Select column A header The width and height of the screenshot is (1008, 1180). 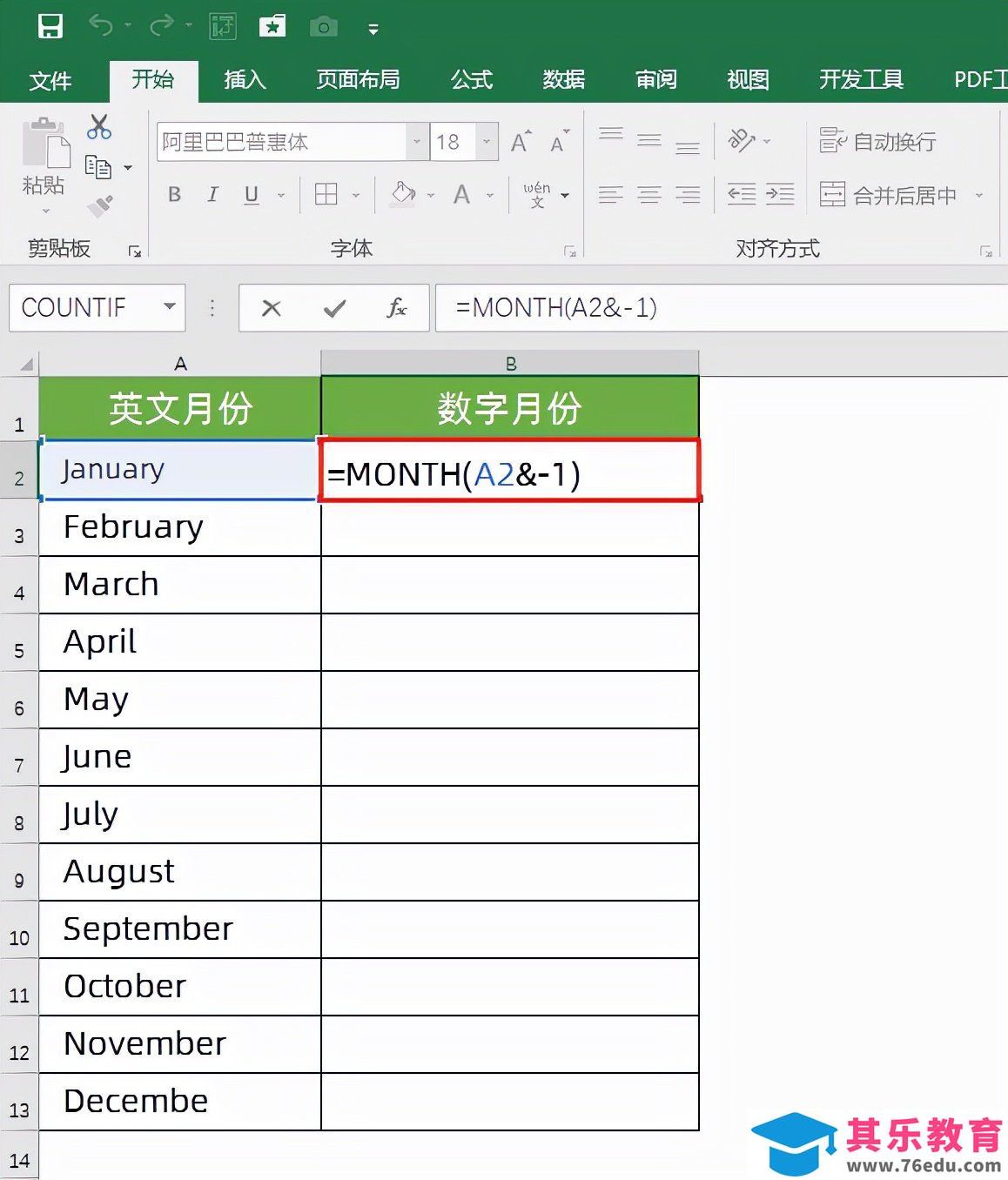180,363
